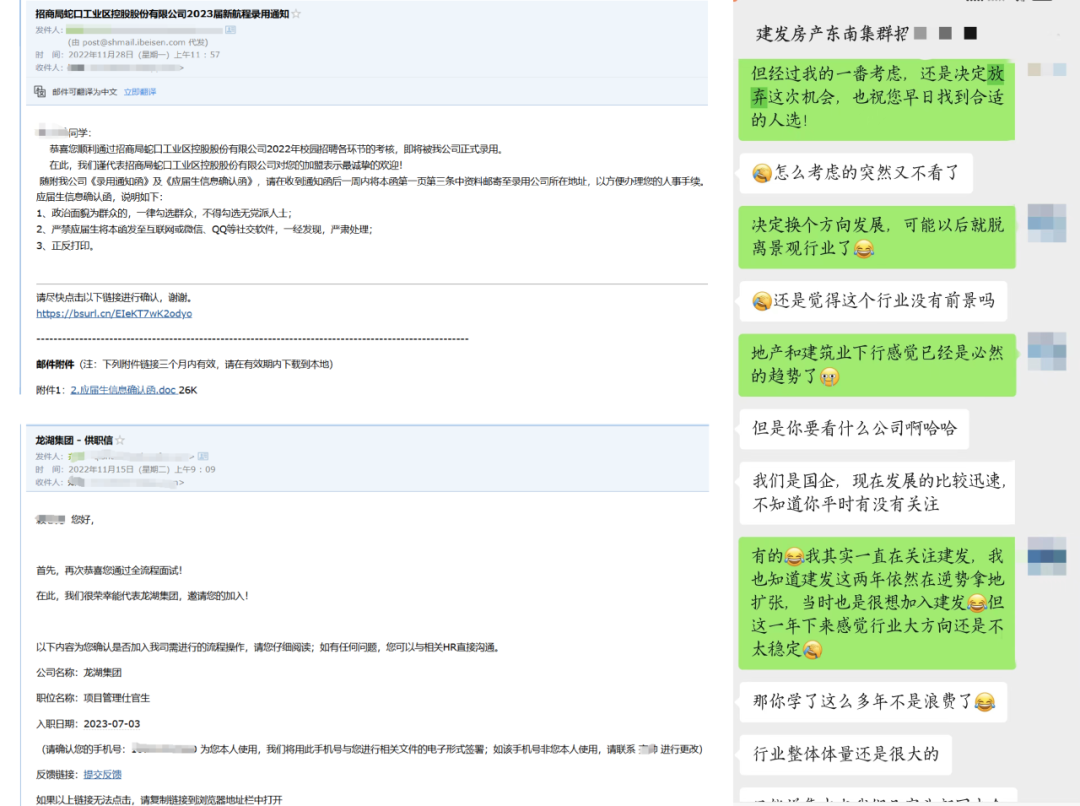1080x806 pixels.
Task: Open sender contact card icon in 龙湖 email
Action: click(203, 456)
